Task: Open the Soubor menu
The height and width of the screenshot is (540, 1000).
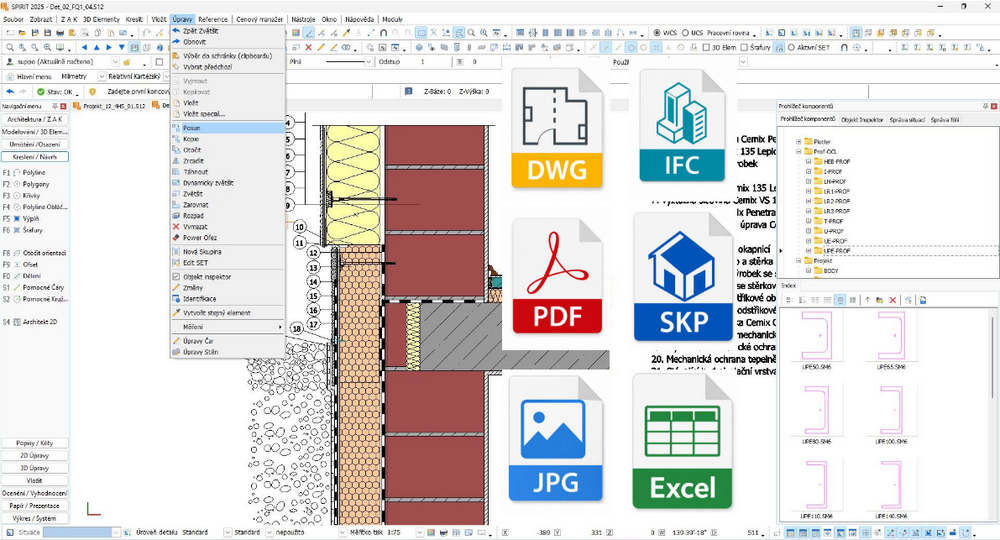Action: click(13, 19)
